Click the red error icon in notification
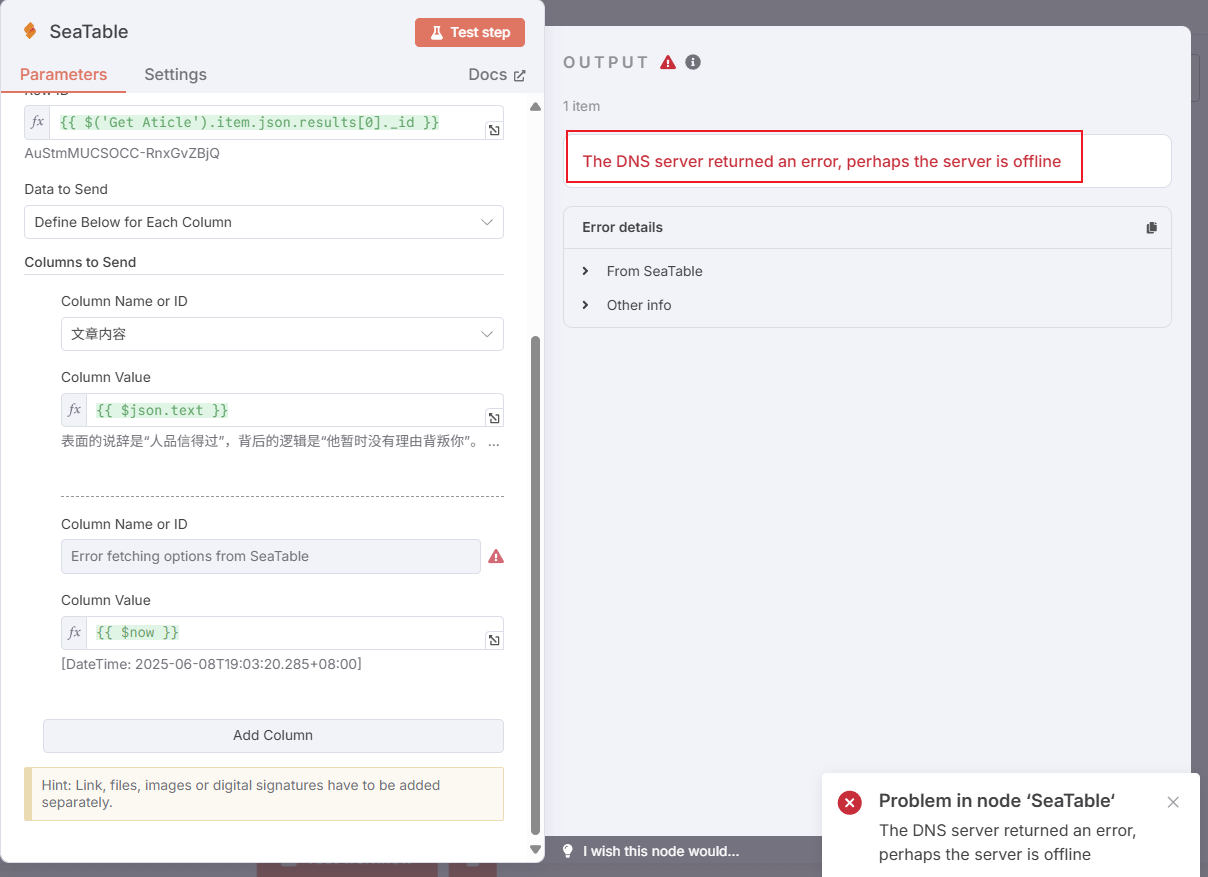 (850, 802)
